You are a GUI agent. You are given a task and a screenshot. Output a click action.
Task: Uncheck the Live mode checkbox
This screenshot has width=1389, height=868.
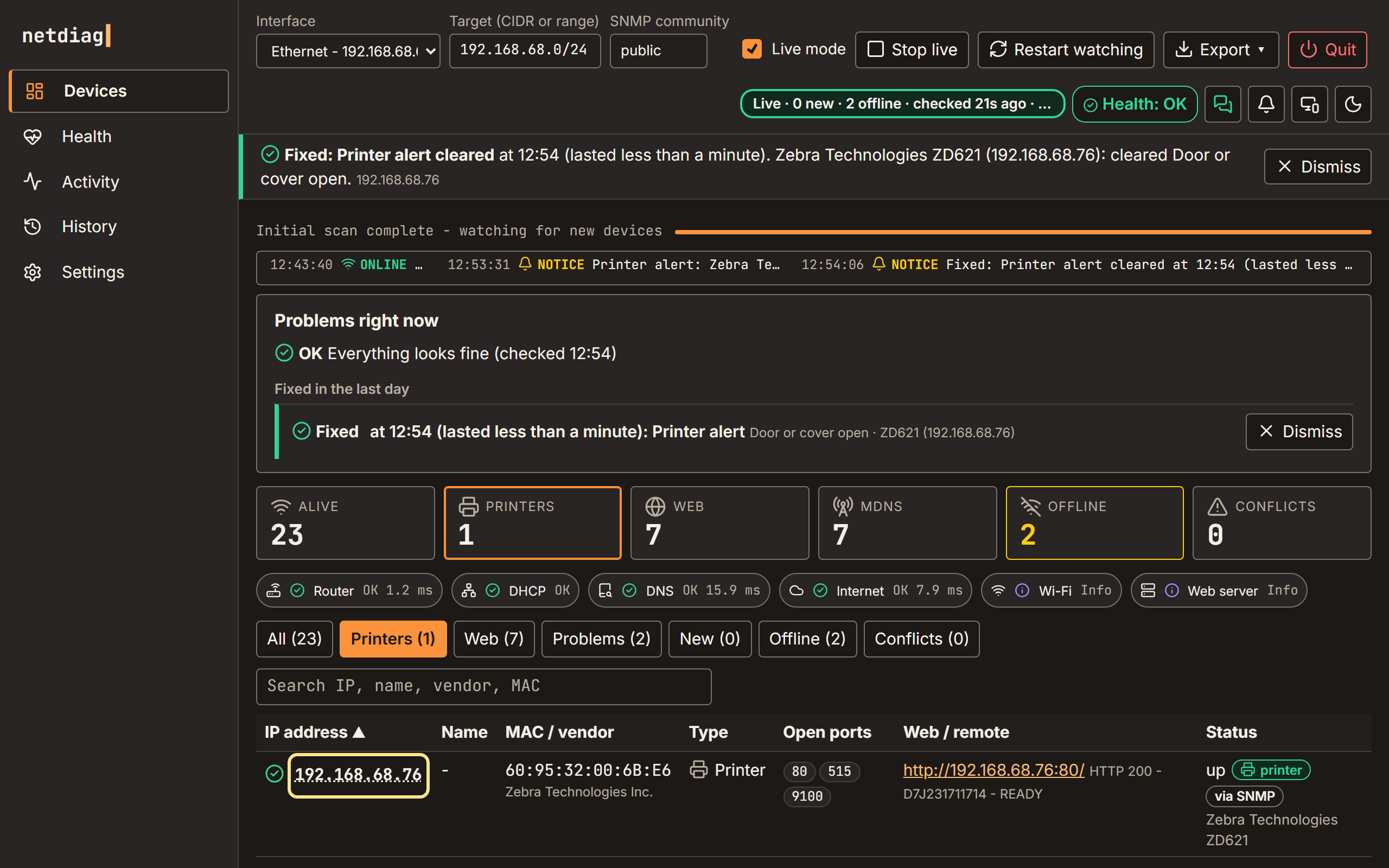pos(752,49)
